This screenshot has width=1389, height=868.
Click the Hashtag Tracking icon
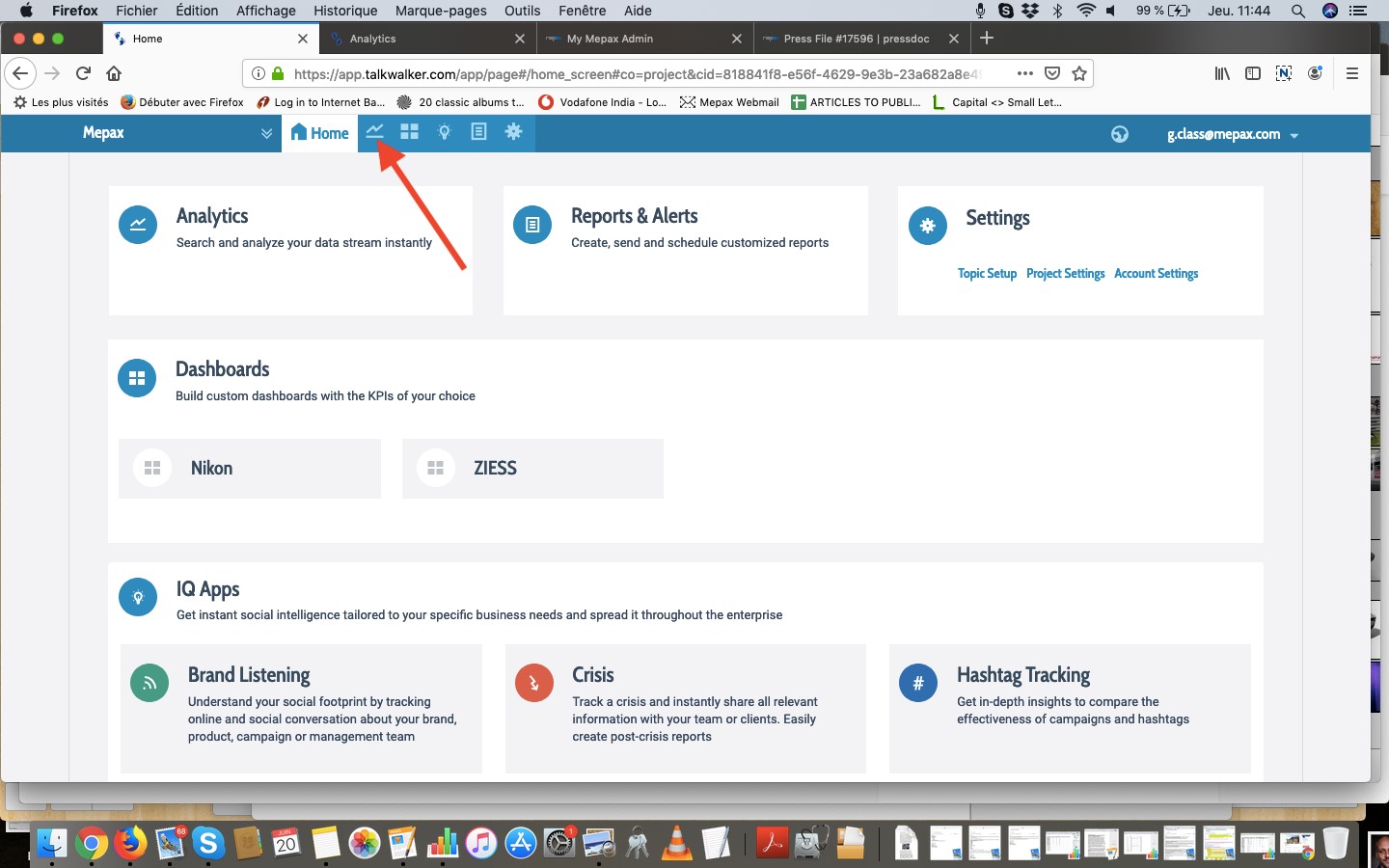coord(917,684)
